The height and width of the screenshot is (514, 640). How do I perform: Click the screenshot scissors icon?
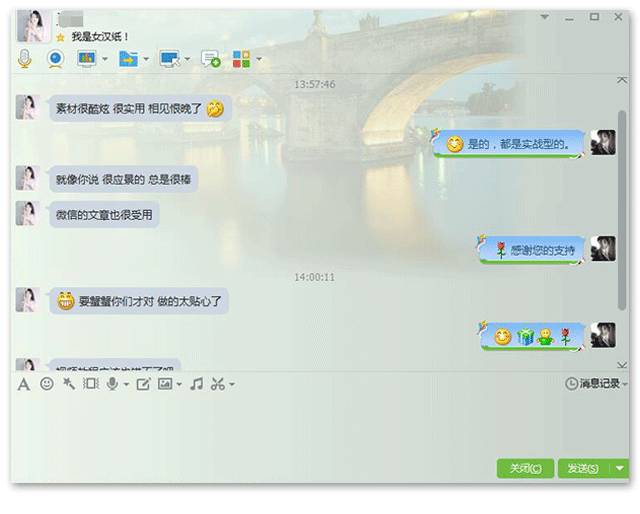218,384
